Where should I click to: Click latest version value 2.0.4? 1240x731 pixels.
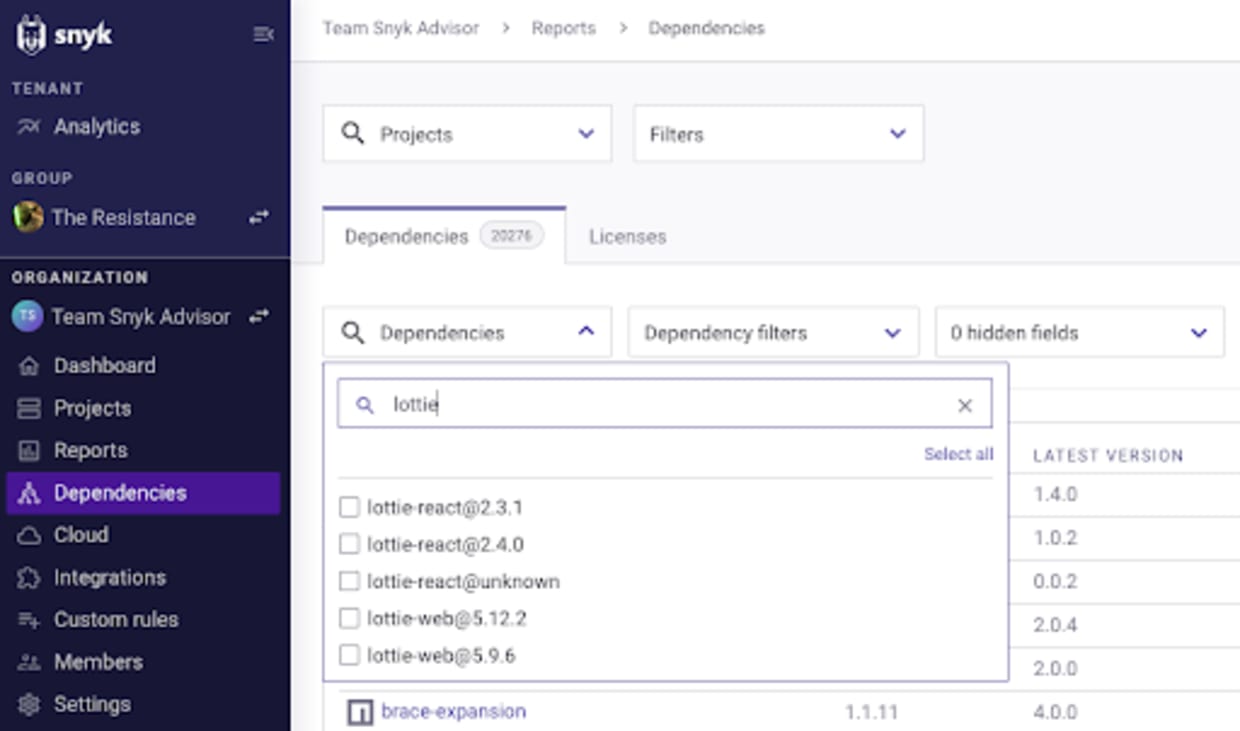(1055, 625)
